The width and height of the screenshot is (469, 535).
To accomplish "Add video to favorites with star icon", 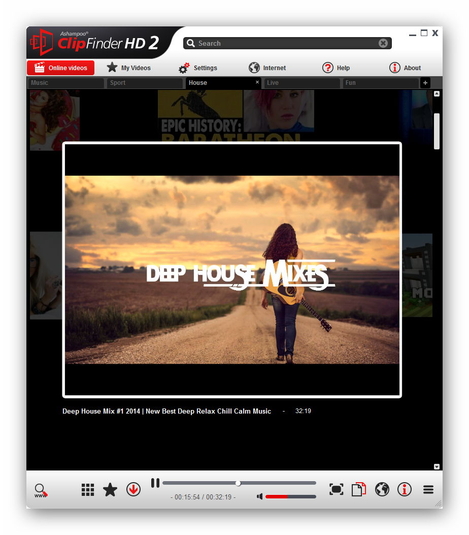I will click(110, 490).
